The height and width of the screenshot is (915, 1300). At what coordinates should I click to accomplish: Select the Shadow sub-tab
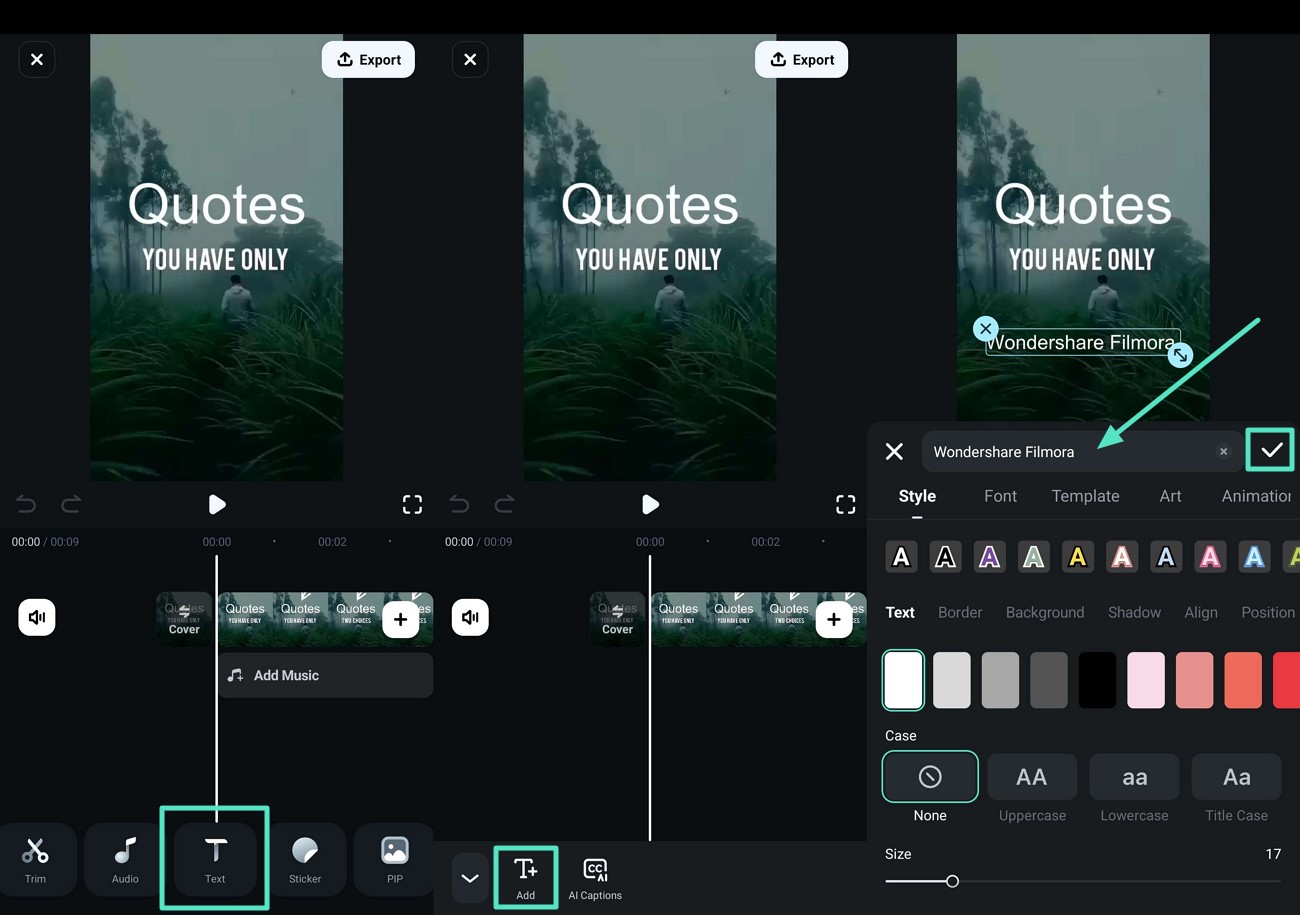(x=1134, y=612)
